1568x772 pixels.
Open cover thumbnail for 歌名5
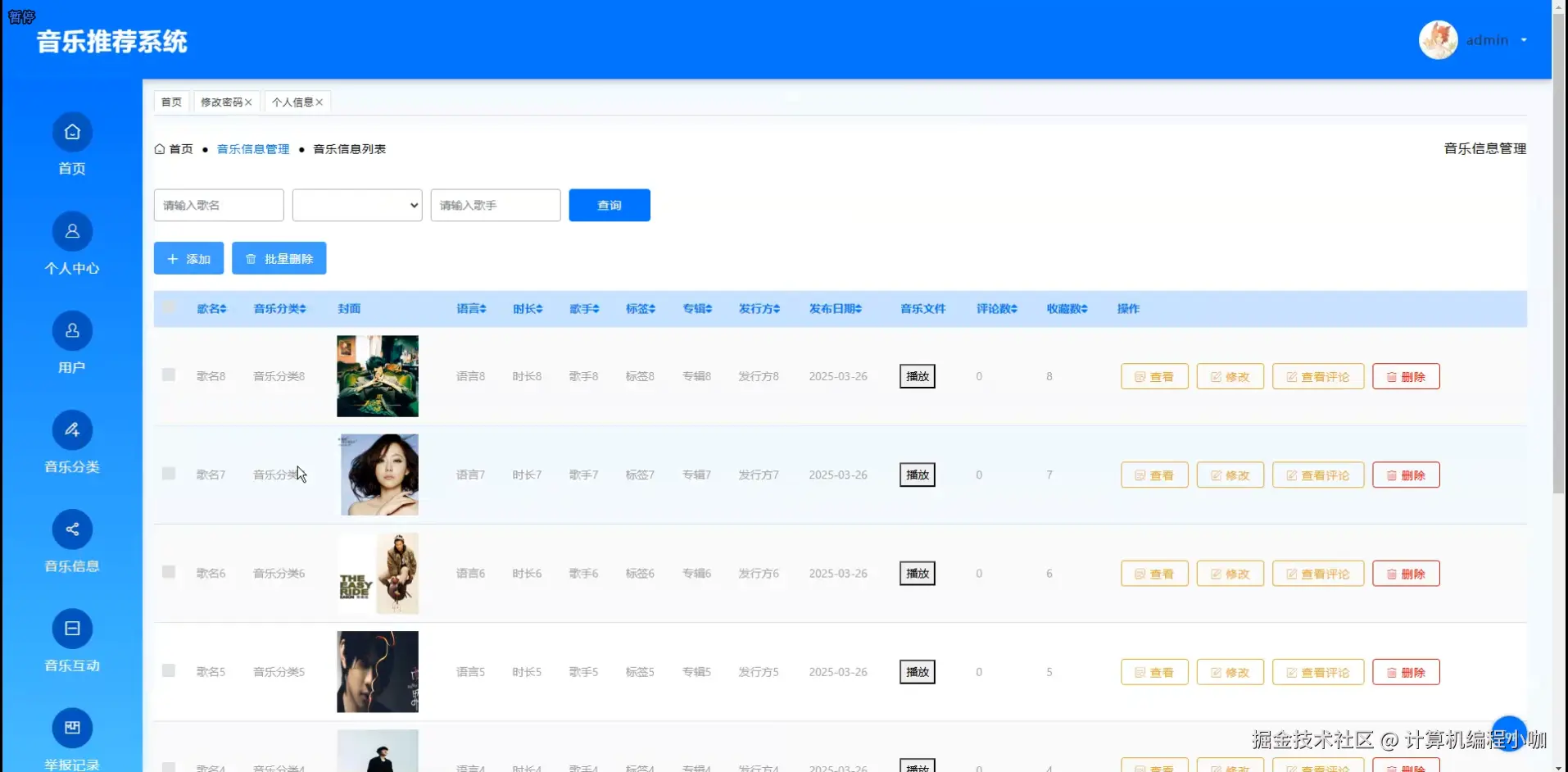(378, 672)
